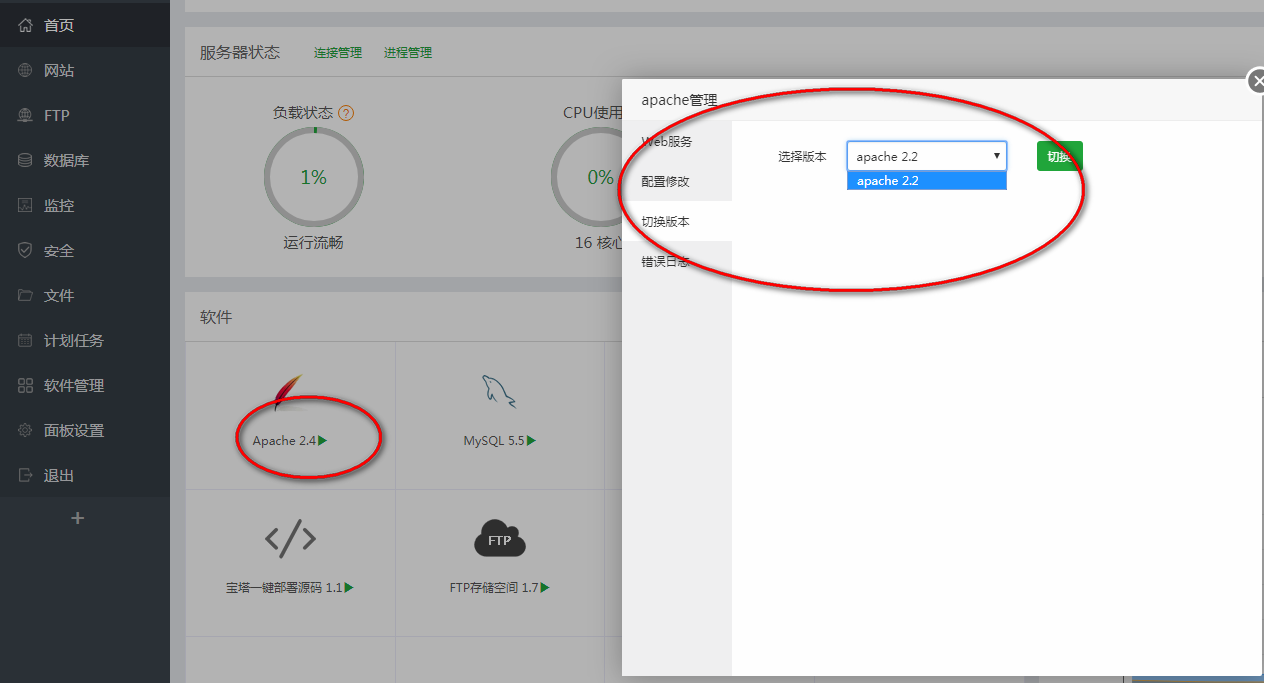Screen dimensions: 1264x683
Task: Click the green arrow after MySQL 5.5
Action: point(531,440)
